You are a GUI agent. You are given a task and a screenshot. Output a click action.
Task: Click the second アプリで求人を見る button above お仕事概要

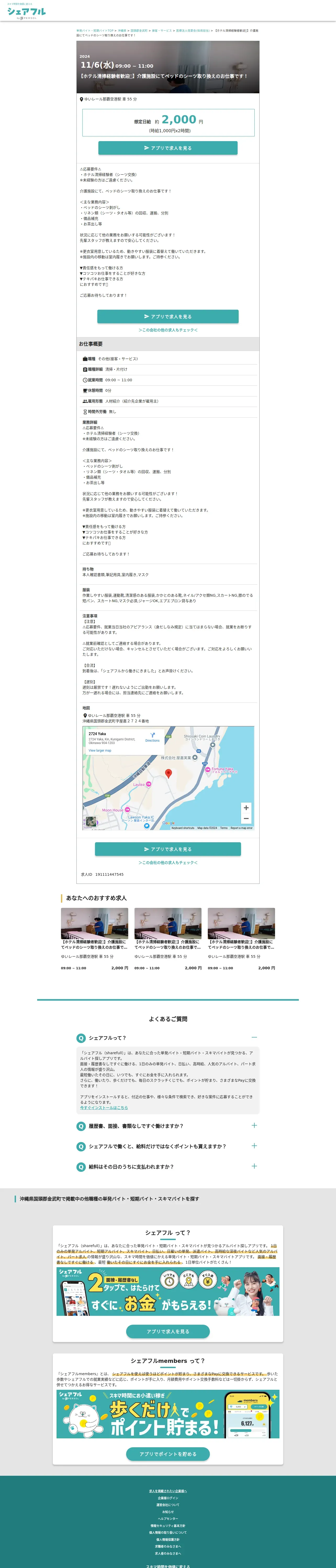(168, 316)
